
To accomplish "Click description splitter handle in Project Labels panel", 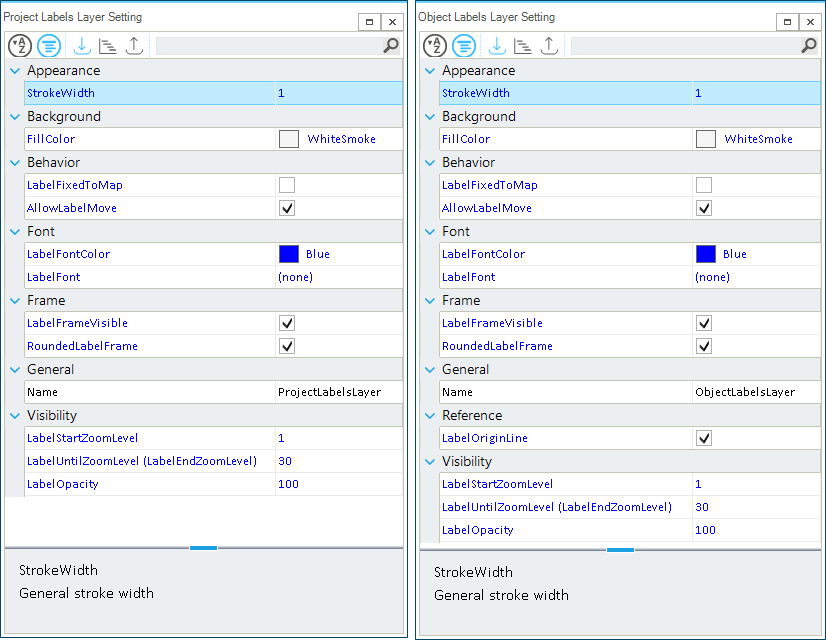I will 203,548.
